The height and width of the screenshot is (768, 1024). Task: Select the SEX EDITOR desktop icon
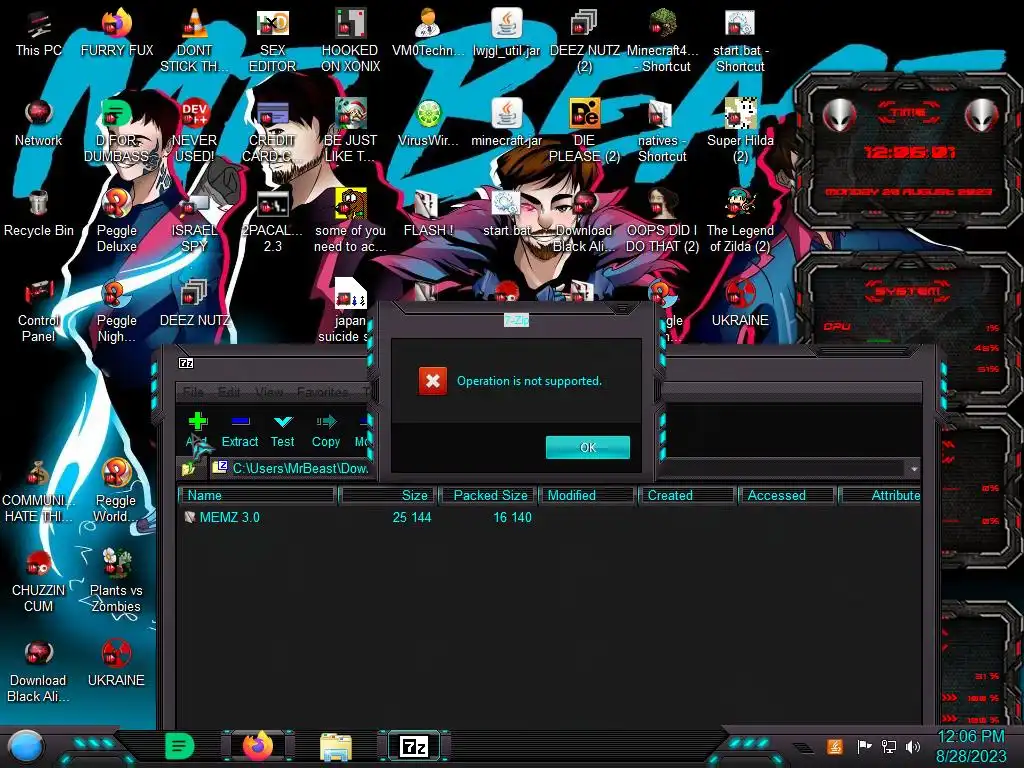(x=272, y=40)
